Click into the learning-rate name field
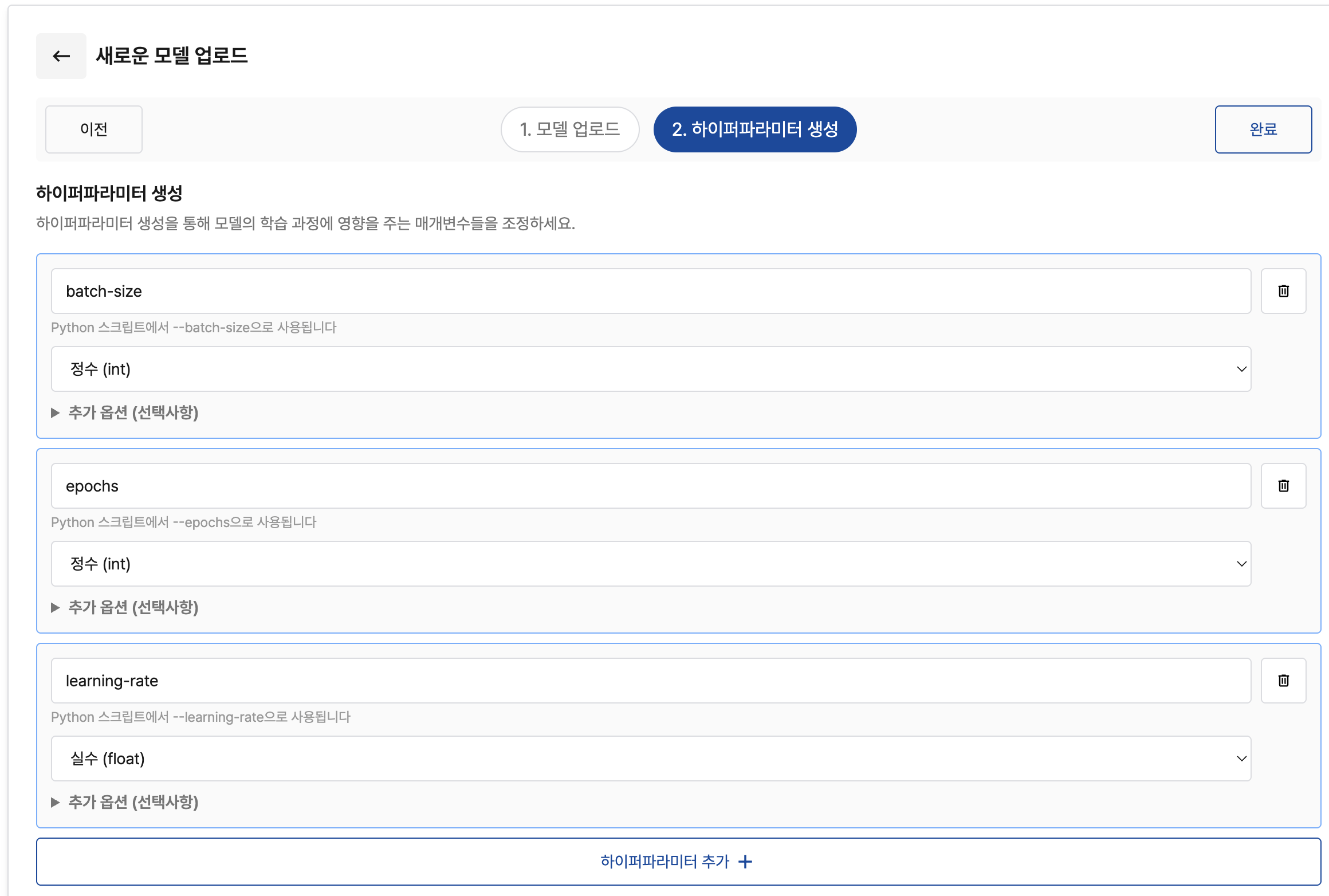Viewport: 1329px width, 896px height. (651, 681)
